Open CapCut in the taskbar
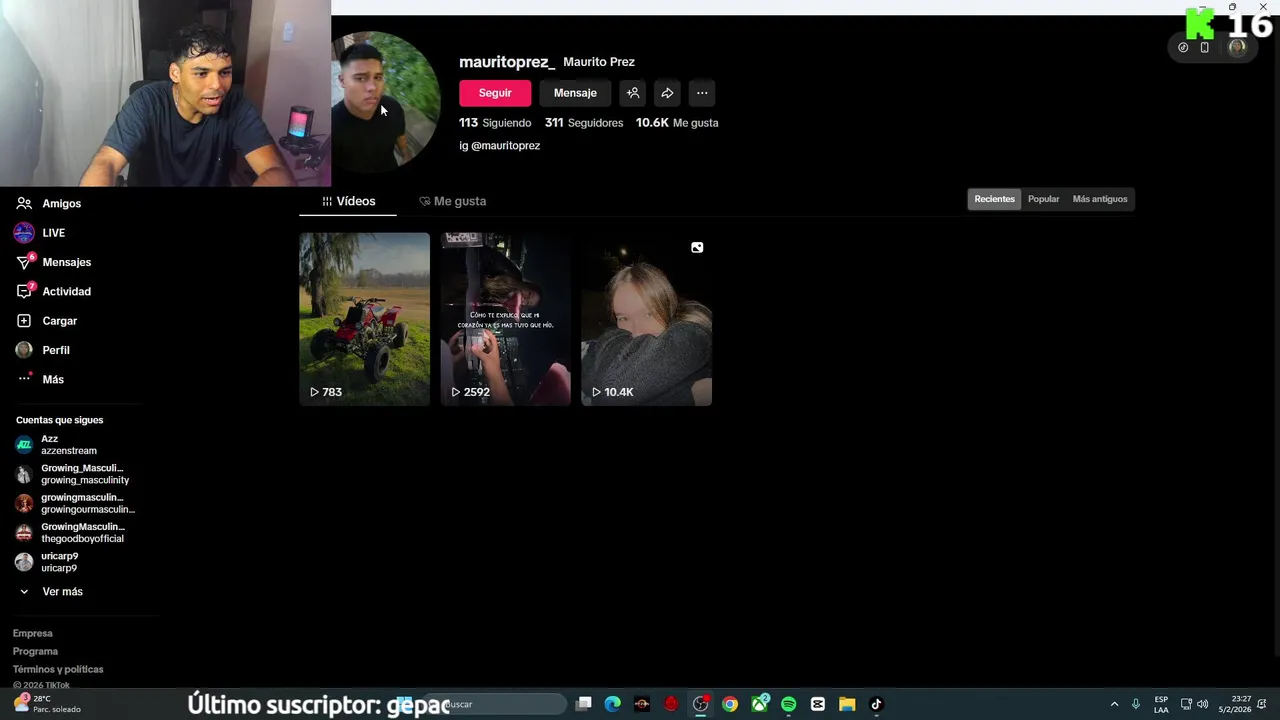 pos(818,704)
